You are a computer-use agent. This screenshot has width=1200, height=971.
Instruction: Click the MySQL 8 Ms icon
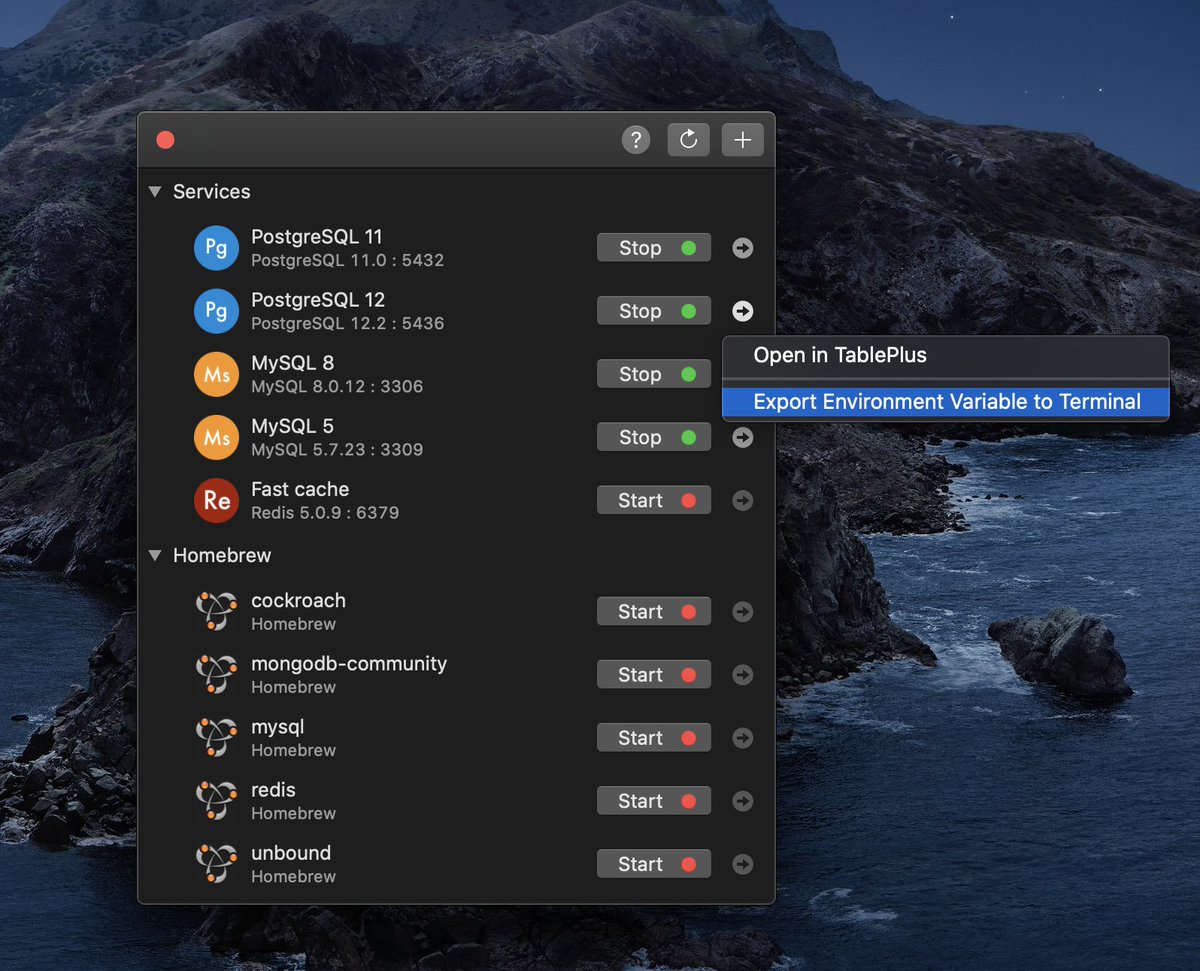pyautogui.click(x=216, y=374)
